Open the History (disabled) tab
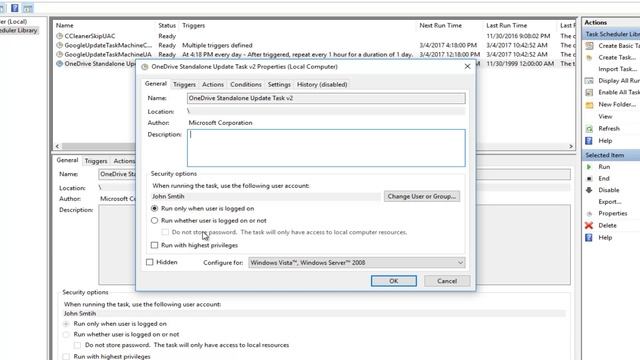 click(322, 84)
